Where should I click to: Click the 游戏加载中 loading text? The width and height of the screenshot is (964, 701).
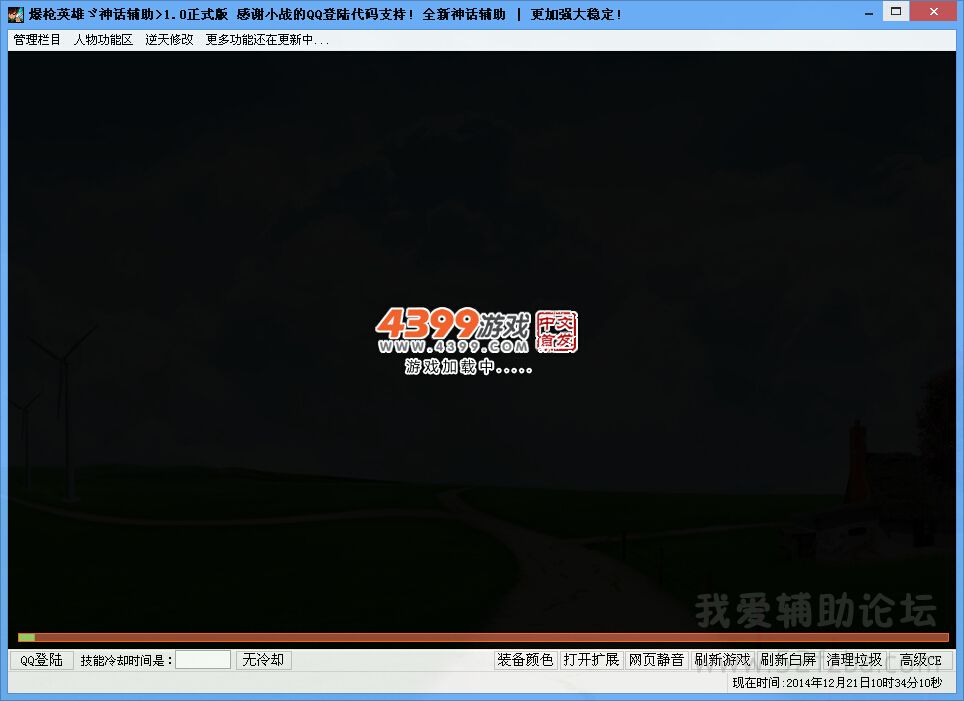click(x=468, y=366)
